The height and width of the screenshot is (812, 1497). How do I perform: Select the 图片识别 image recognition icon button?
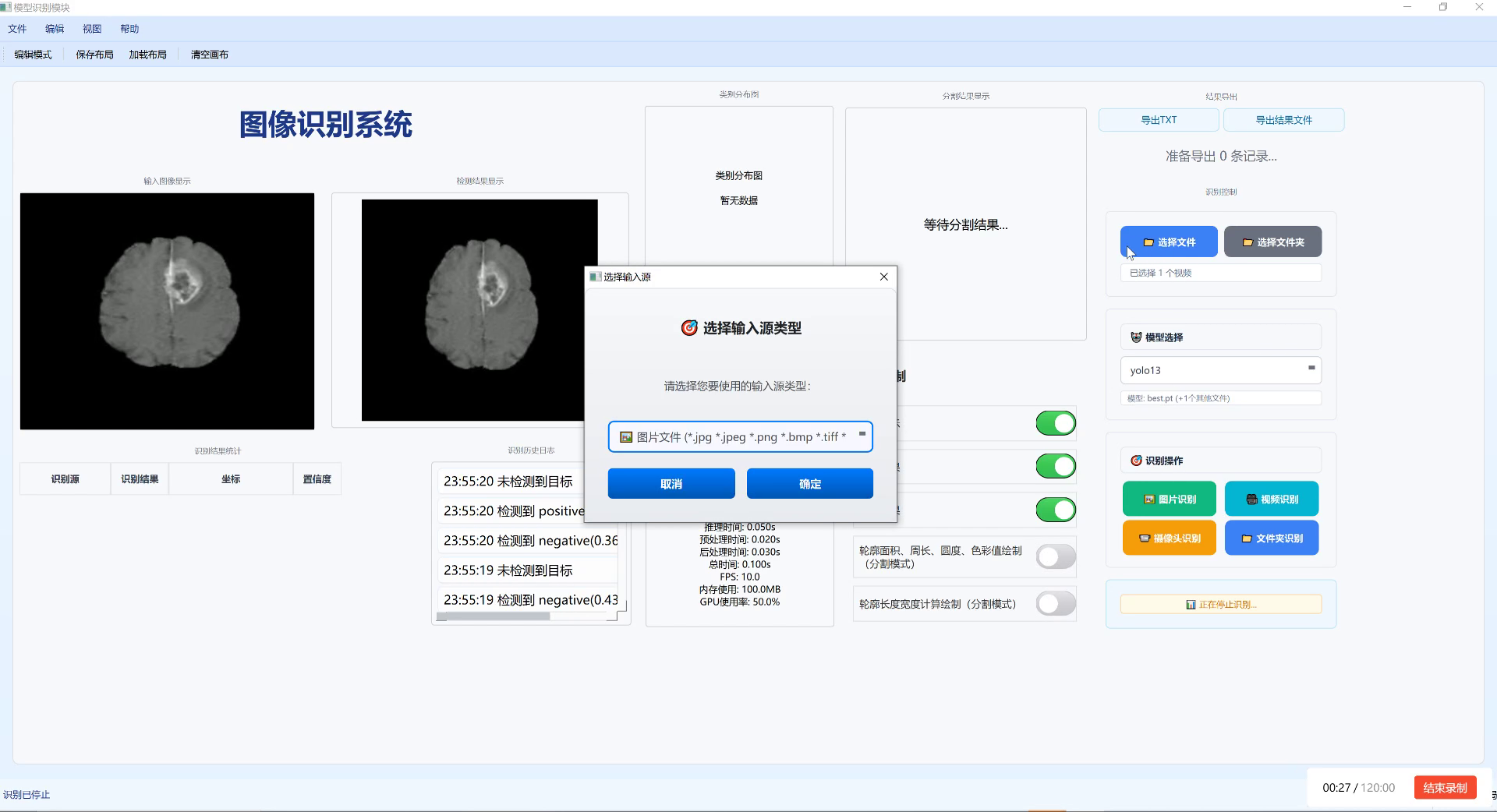[1148, 499]
